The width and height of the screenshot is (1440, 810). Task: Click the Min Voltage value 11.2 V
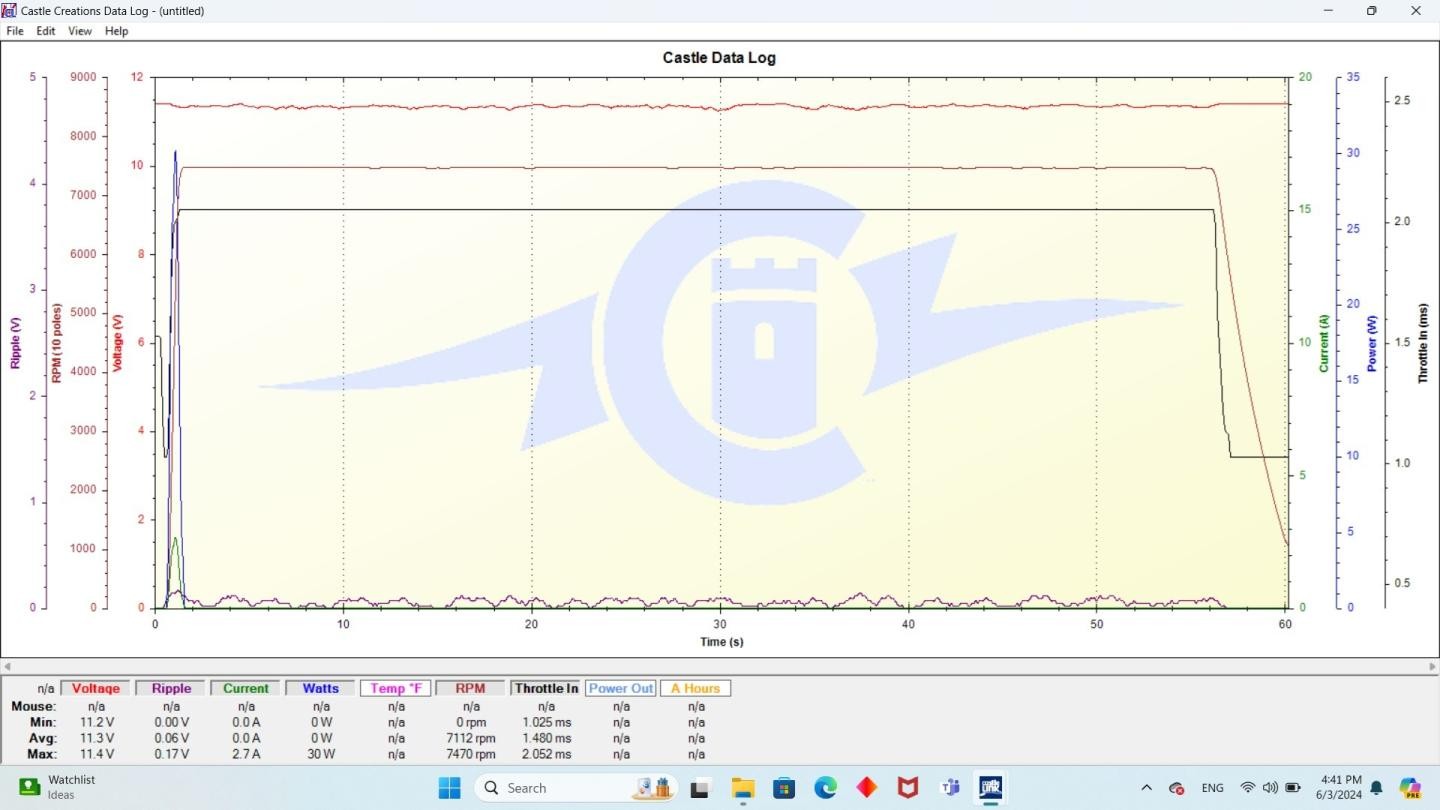pos(96,722)
